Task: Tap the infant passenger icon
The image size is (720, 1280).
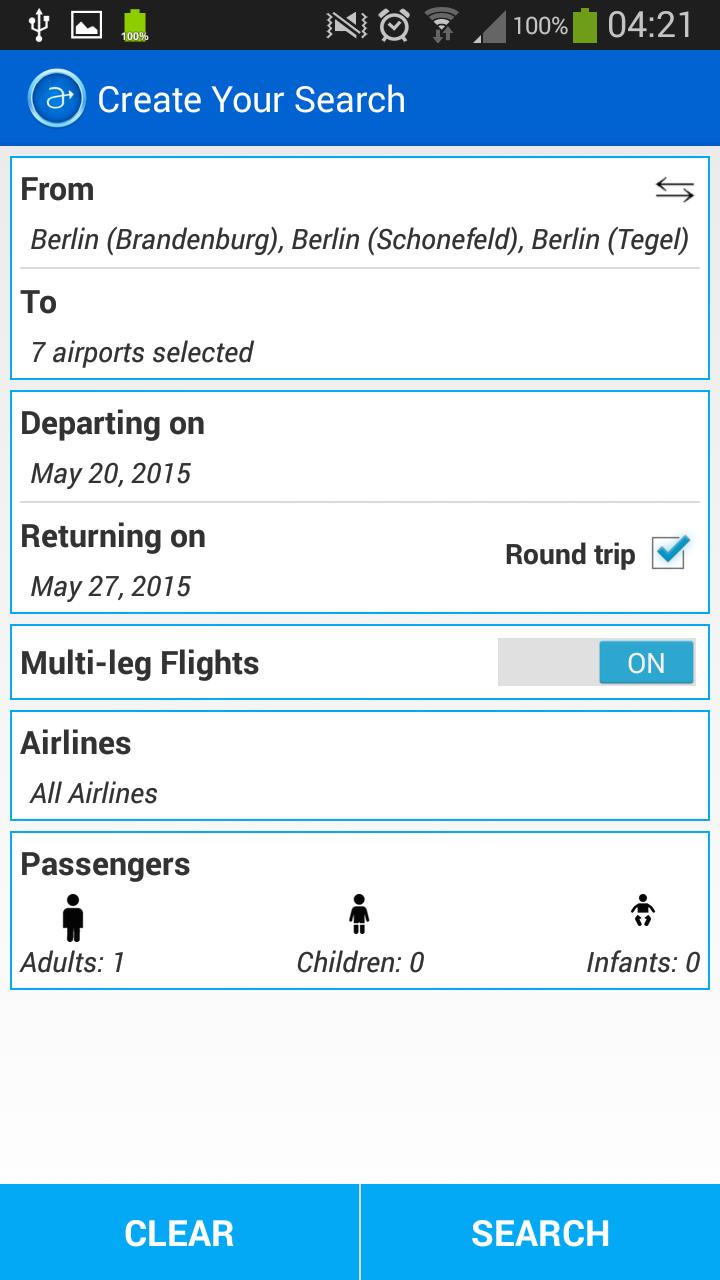Action: 643,911
